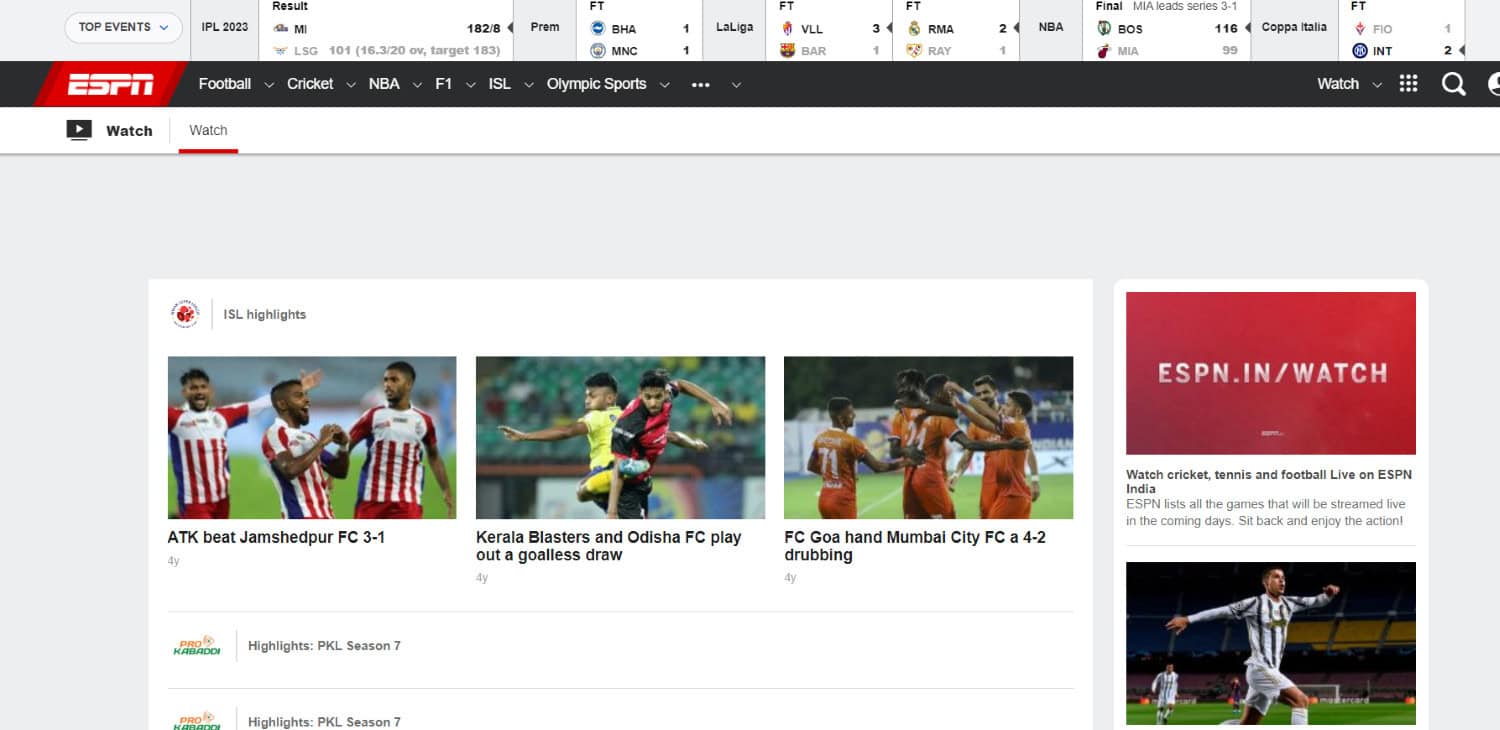The height and width of the screenshot is (730, 1500).
Task: Expand the chevron beside NBA in navbar
Action: [417, 85]
